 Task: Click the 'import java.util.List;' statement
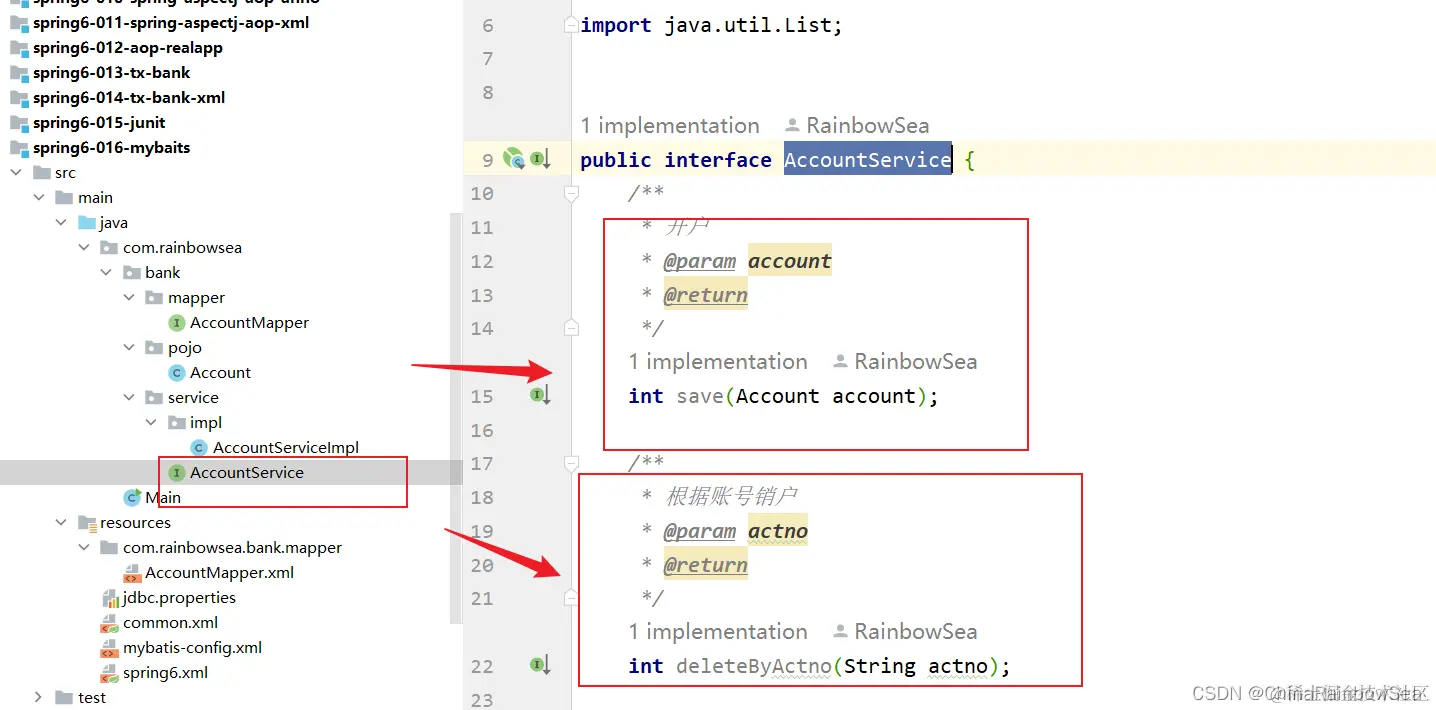(711, 25)
